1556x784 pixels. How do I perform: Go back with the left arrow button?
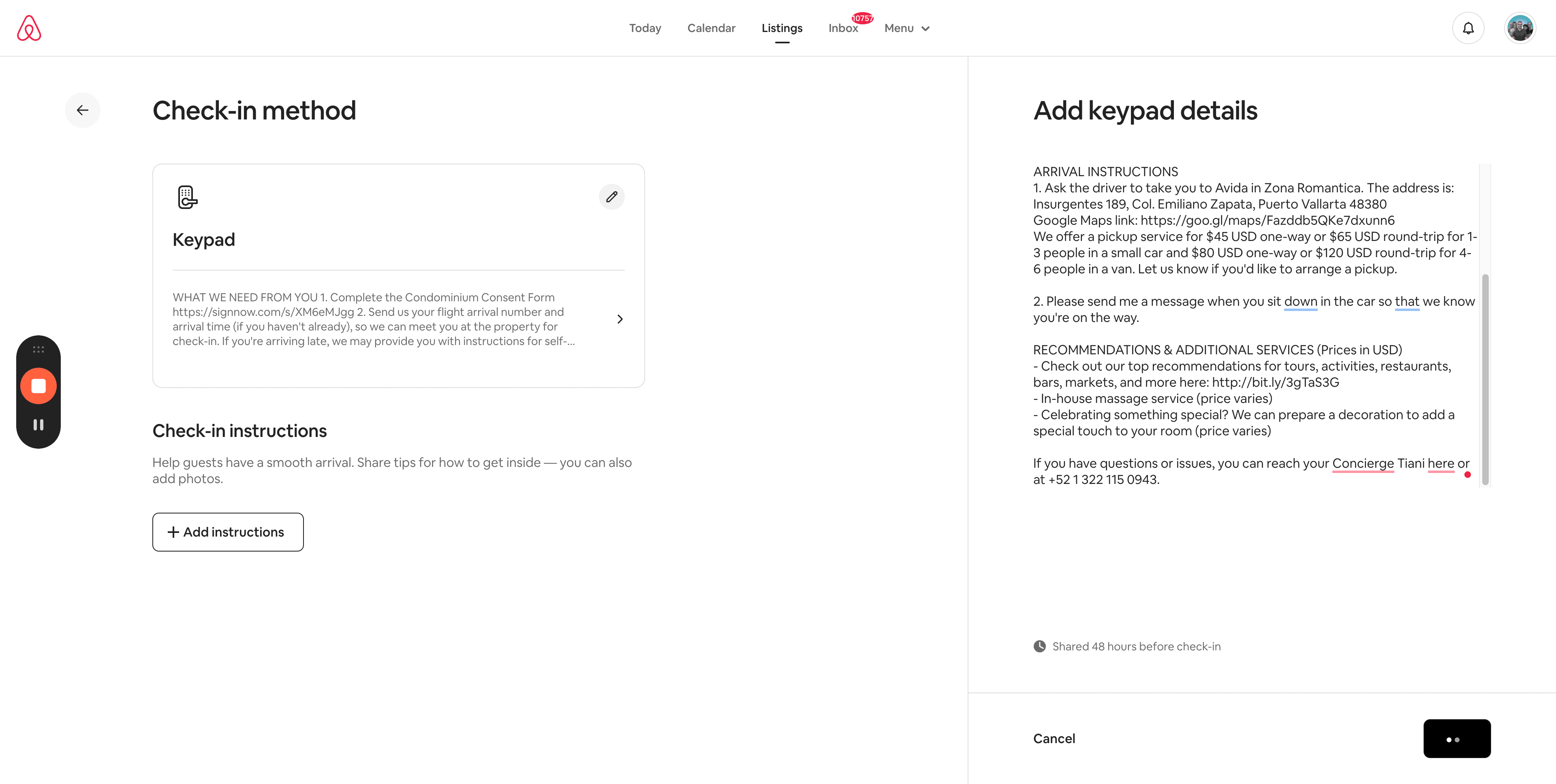[83, 110]
